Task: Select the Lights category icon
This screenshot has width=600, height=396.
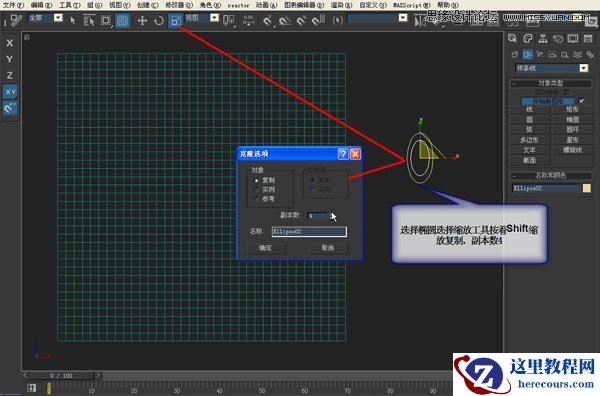Action: coord(540,55)
